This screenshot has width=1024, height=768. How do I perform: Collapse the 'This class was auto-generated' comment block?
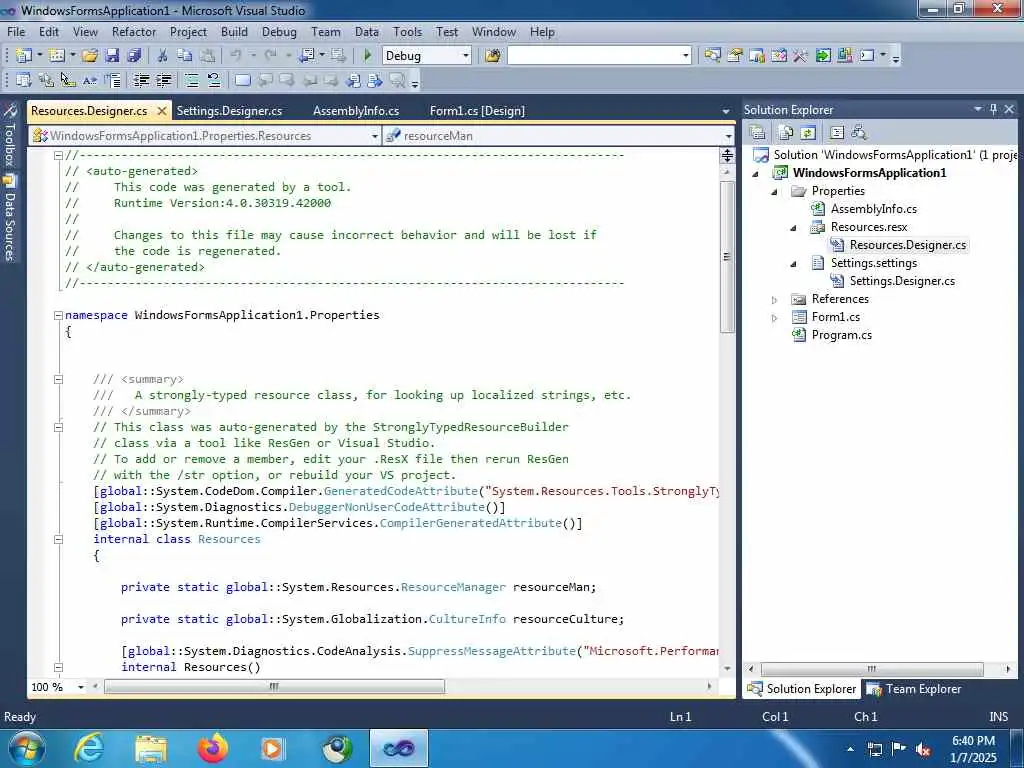pos(58,427)
